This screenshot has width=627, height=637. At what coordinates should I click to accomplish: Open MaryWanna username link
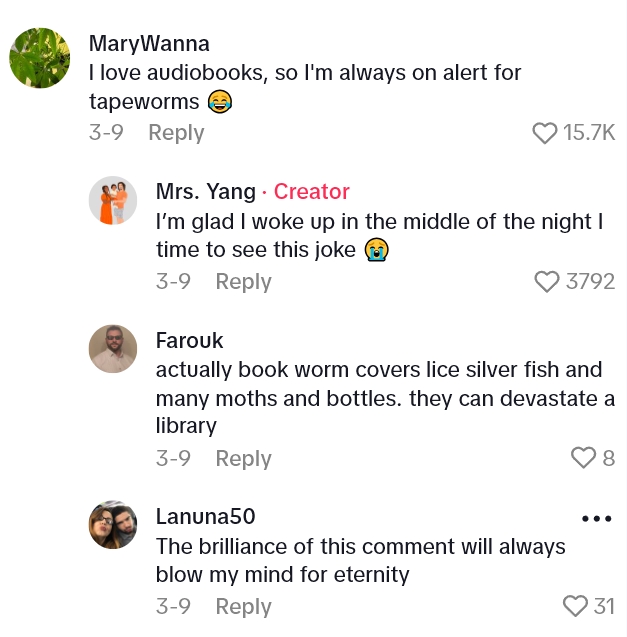tap(149, 44)
